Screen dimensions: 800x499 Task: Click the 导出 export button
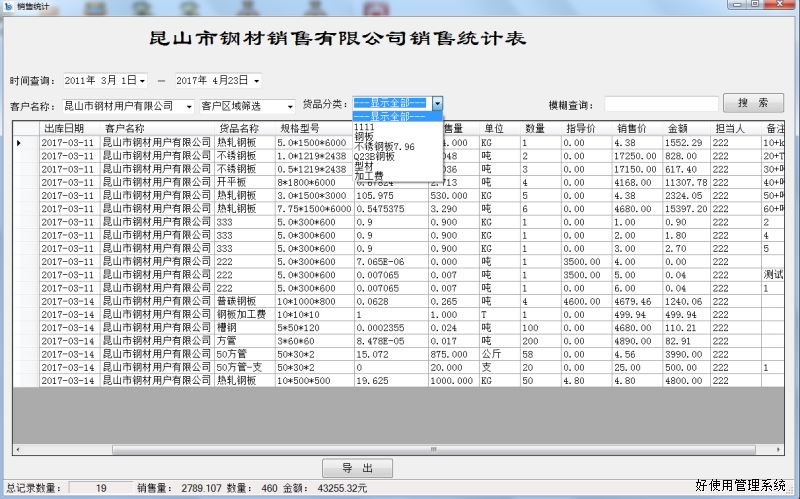[358, 468]
